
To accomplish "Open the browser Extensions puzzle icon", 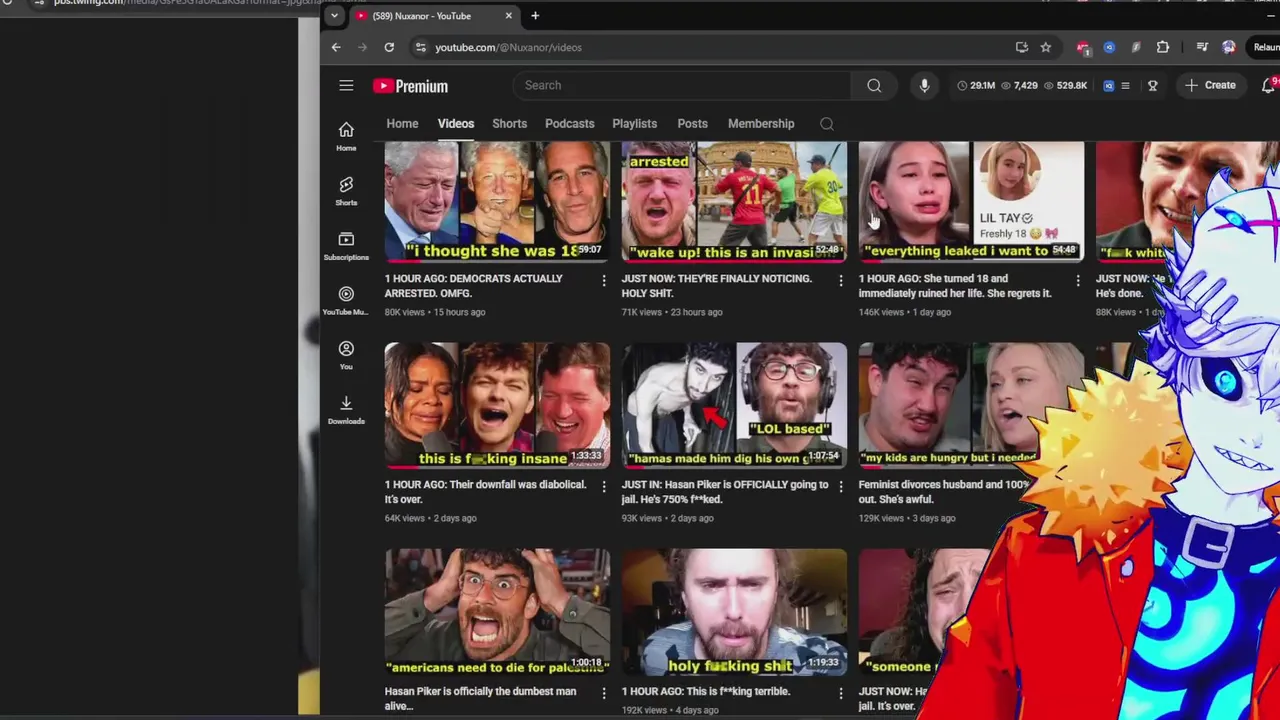I will [1162, 47].
